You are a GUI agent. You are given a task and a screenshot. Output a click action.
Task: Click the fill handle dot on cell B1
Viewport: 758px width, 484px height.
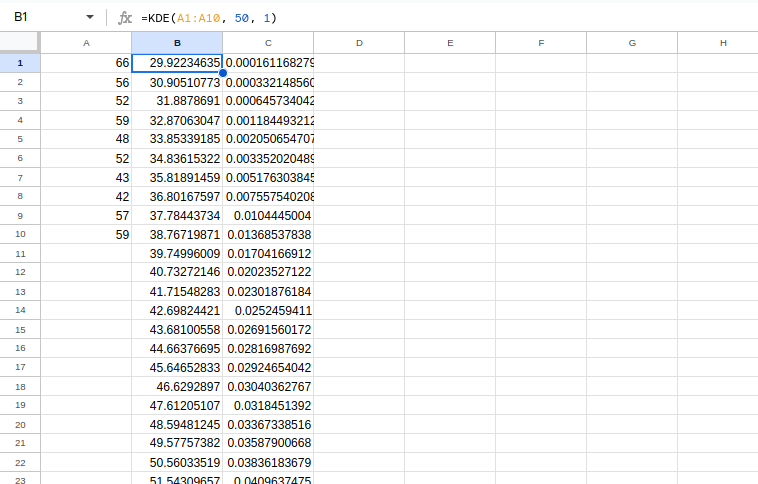(223, 73)
